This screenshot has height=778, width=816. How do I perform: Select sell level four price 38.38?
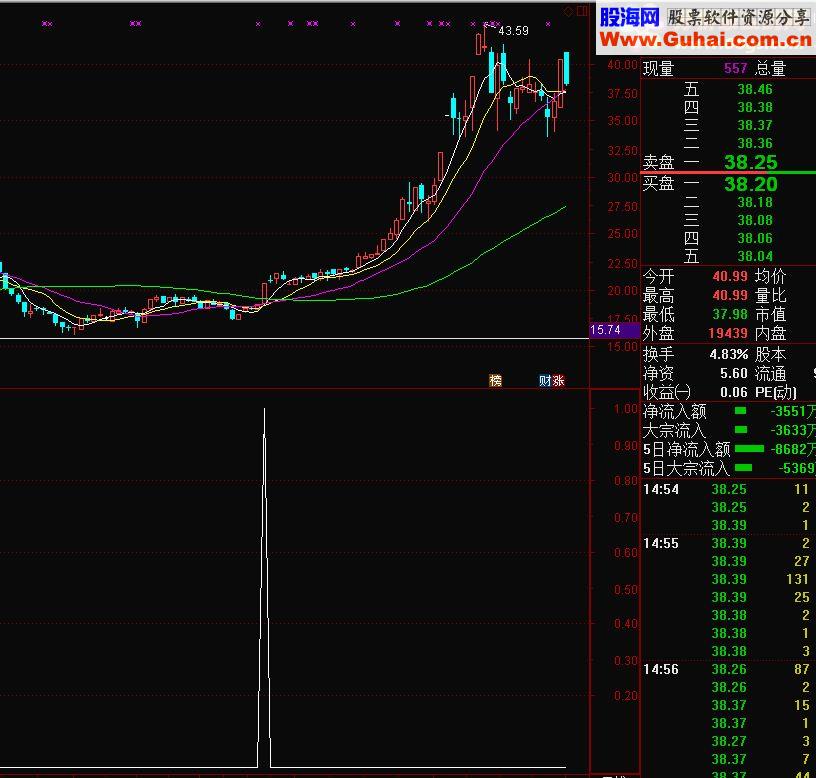pyautogui.click(x=755, y=107)
